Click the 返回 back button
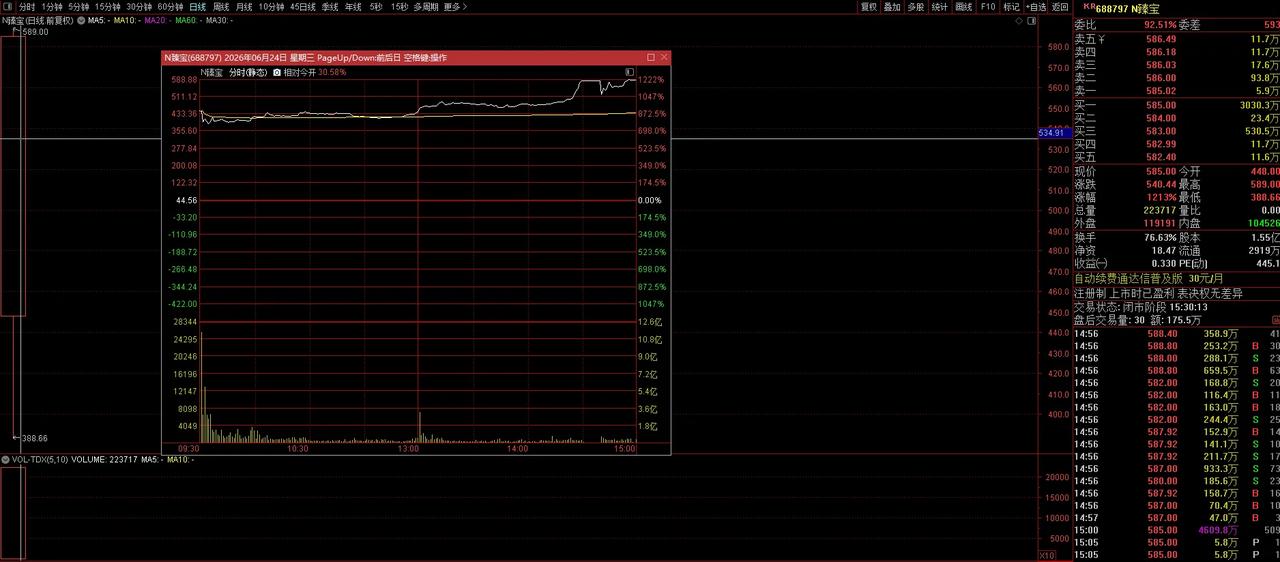 coord(1060,6)
